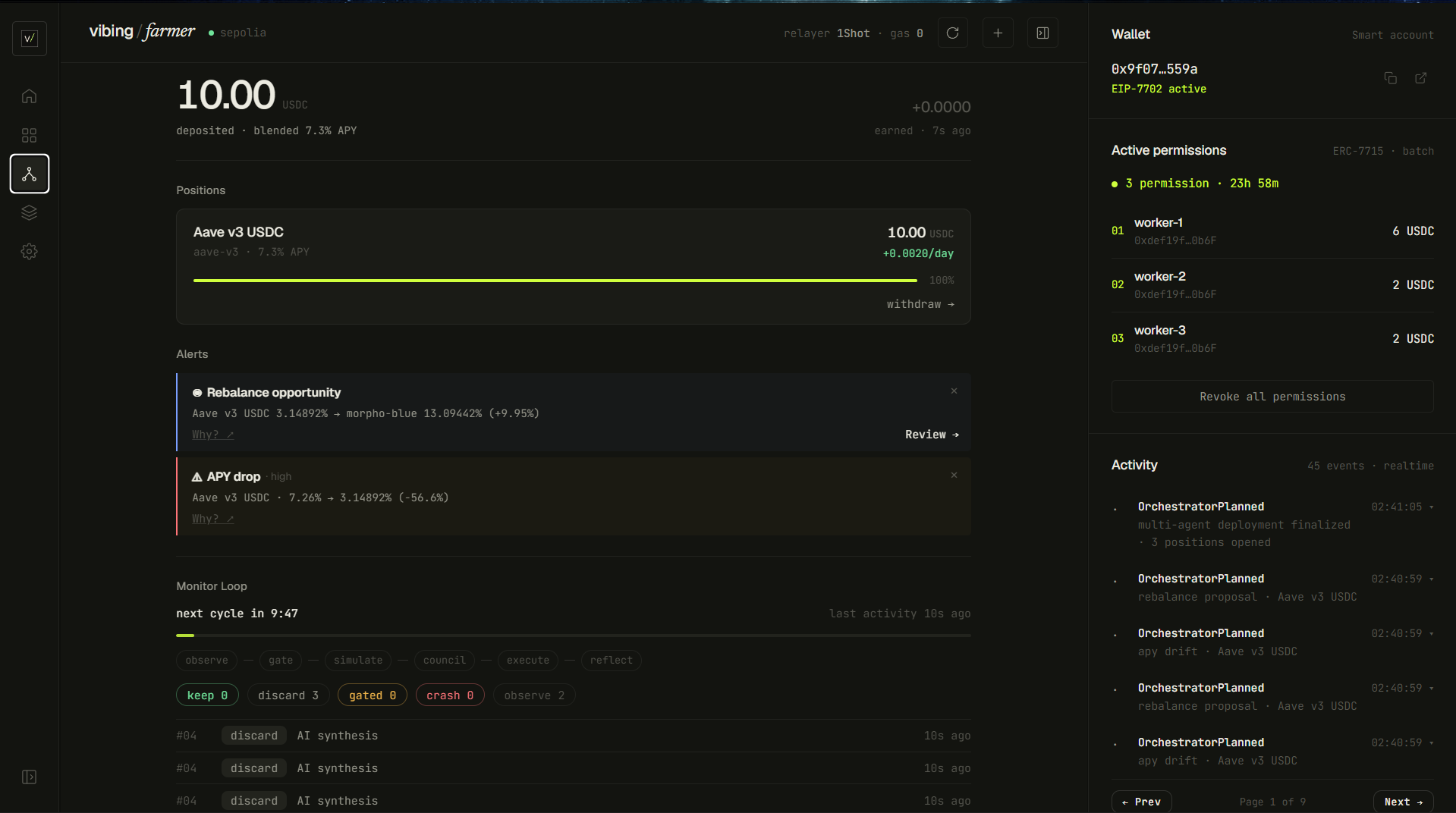Select the reflect stage chip
Image resolution: width=1456 pixels, height=813 pixels.
612,661
